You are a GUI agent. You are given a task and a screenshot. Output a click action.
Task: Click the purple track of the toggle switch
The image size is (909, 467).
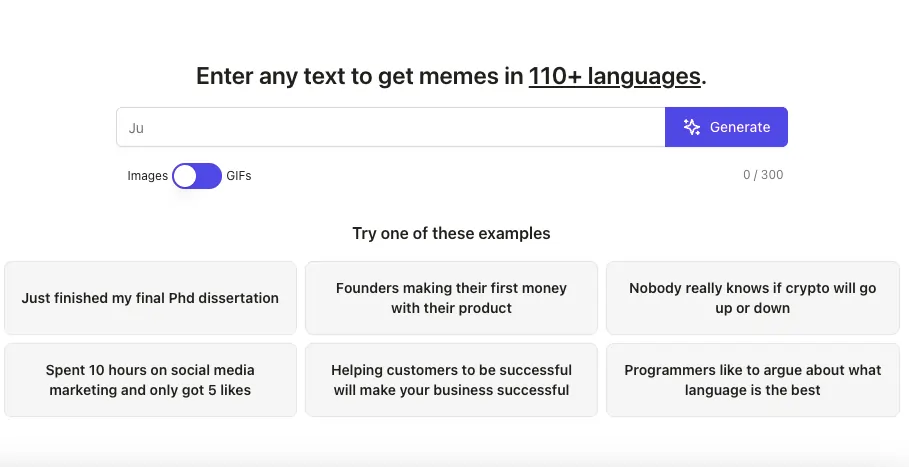[209, 176]
